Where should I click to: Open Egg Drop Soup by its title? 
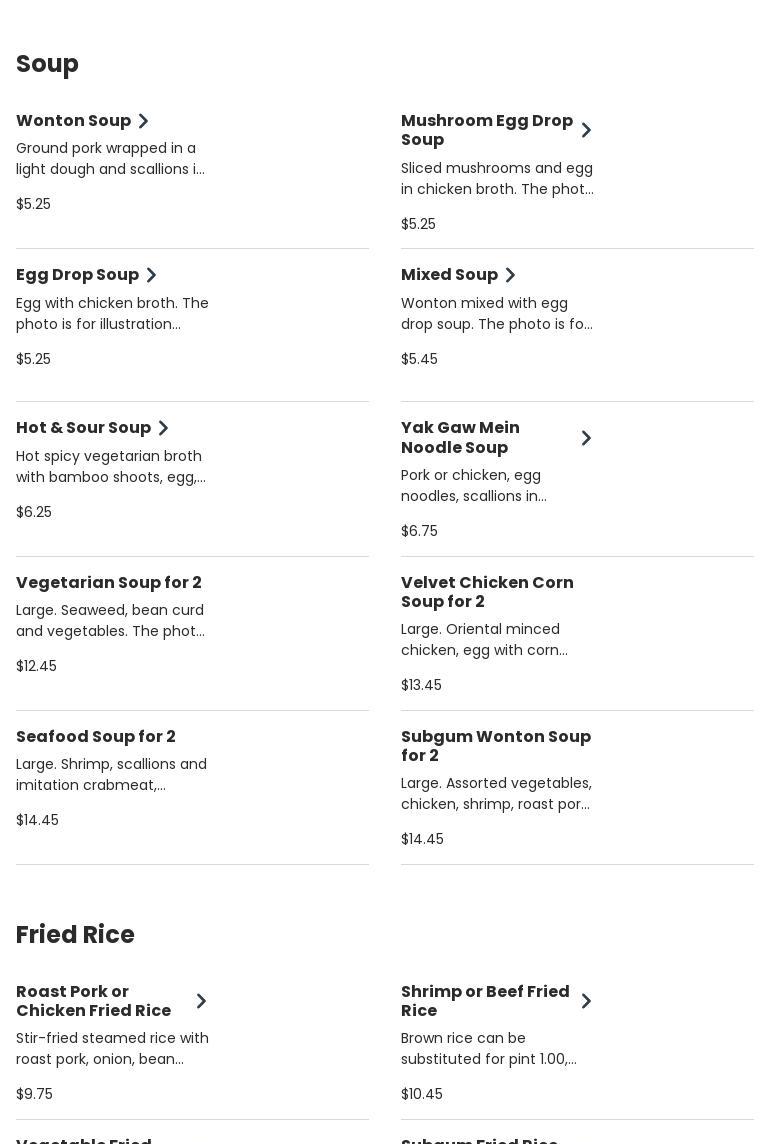(77, 275)
